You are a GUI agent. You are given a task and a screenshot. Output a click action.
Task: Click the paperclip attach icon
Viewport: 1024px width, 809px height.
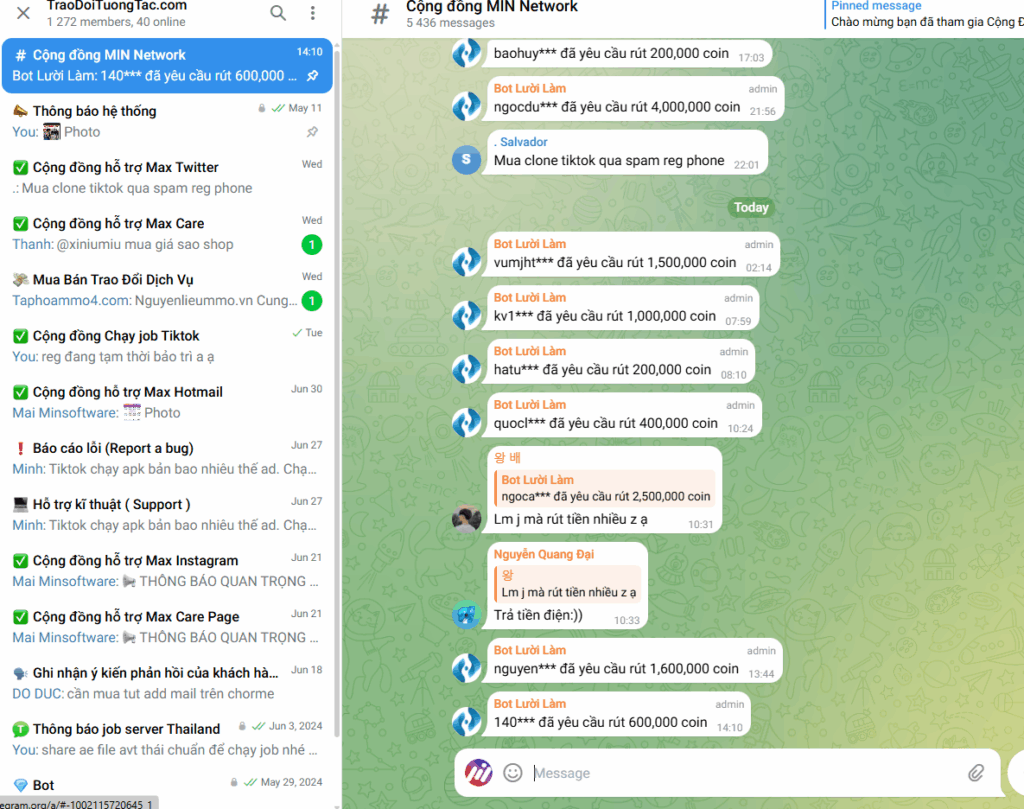tap(976, 773)
